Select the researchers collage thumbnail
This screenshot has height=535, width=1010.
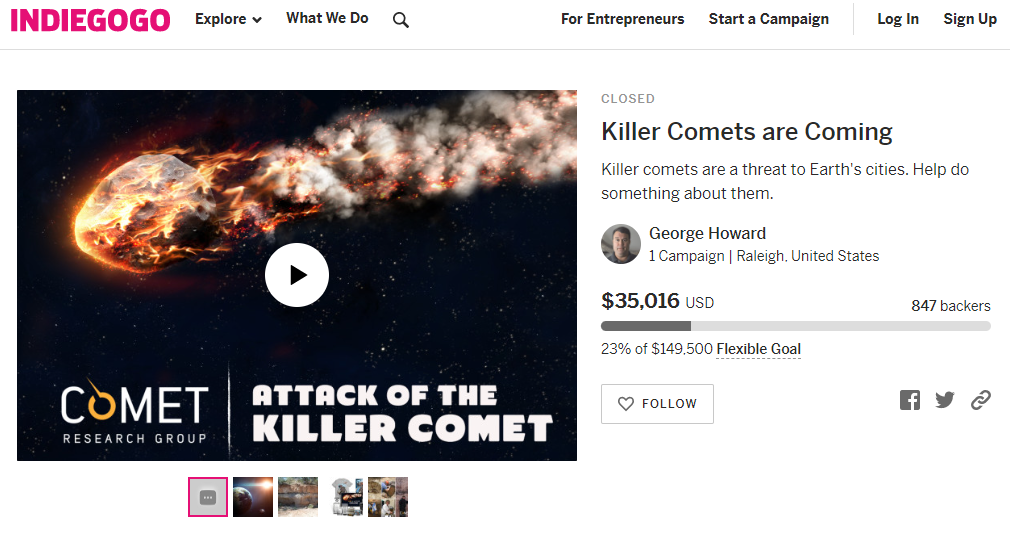[x=388, y=497]
